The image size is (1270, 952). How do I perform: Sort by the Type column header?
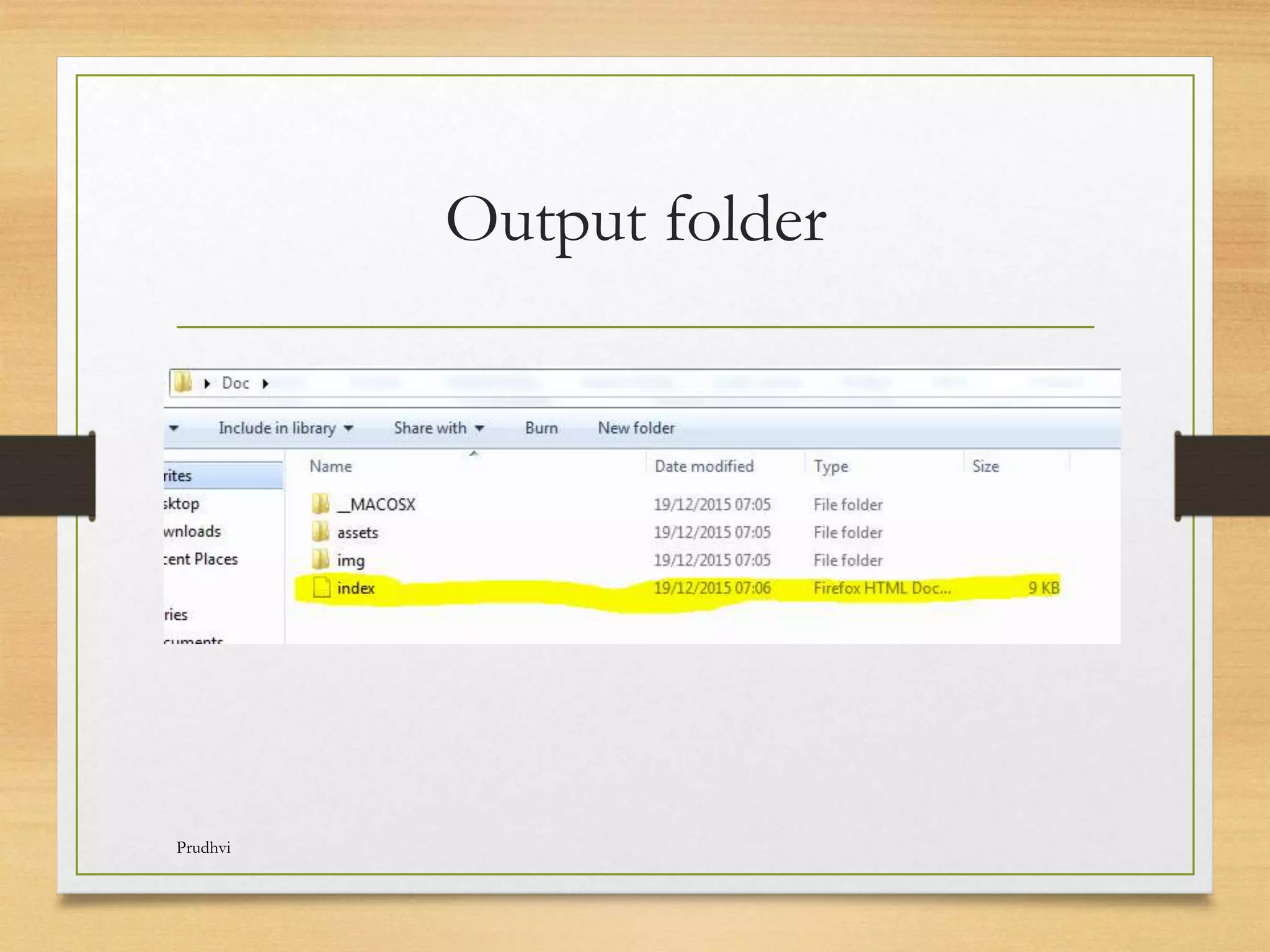coord(831,467)
